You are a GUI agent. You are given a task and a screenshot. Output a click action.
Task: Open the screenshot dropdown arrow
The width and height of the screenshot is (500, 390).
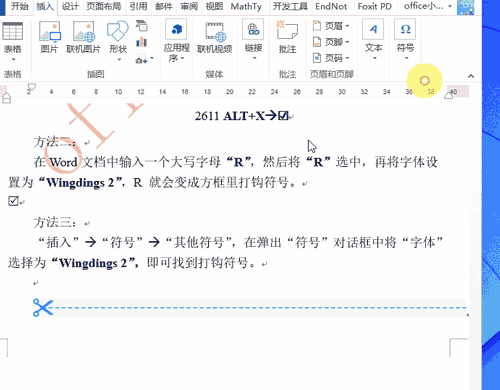[x=152, y=58]
